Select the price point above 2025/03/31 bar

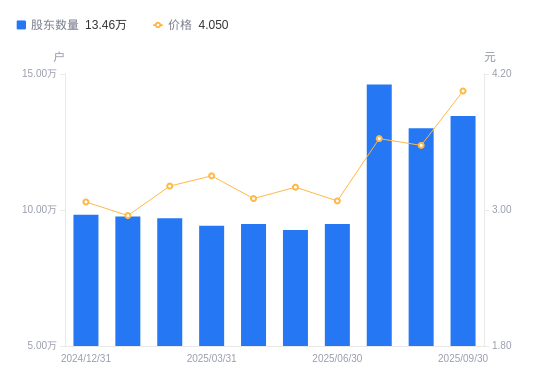pyautogui.click(x=212, y=176)
